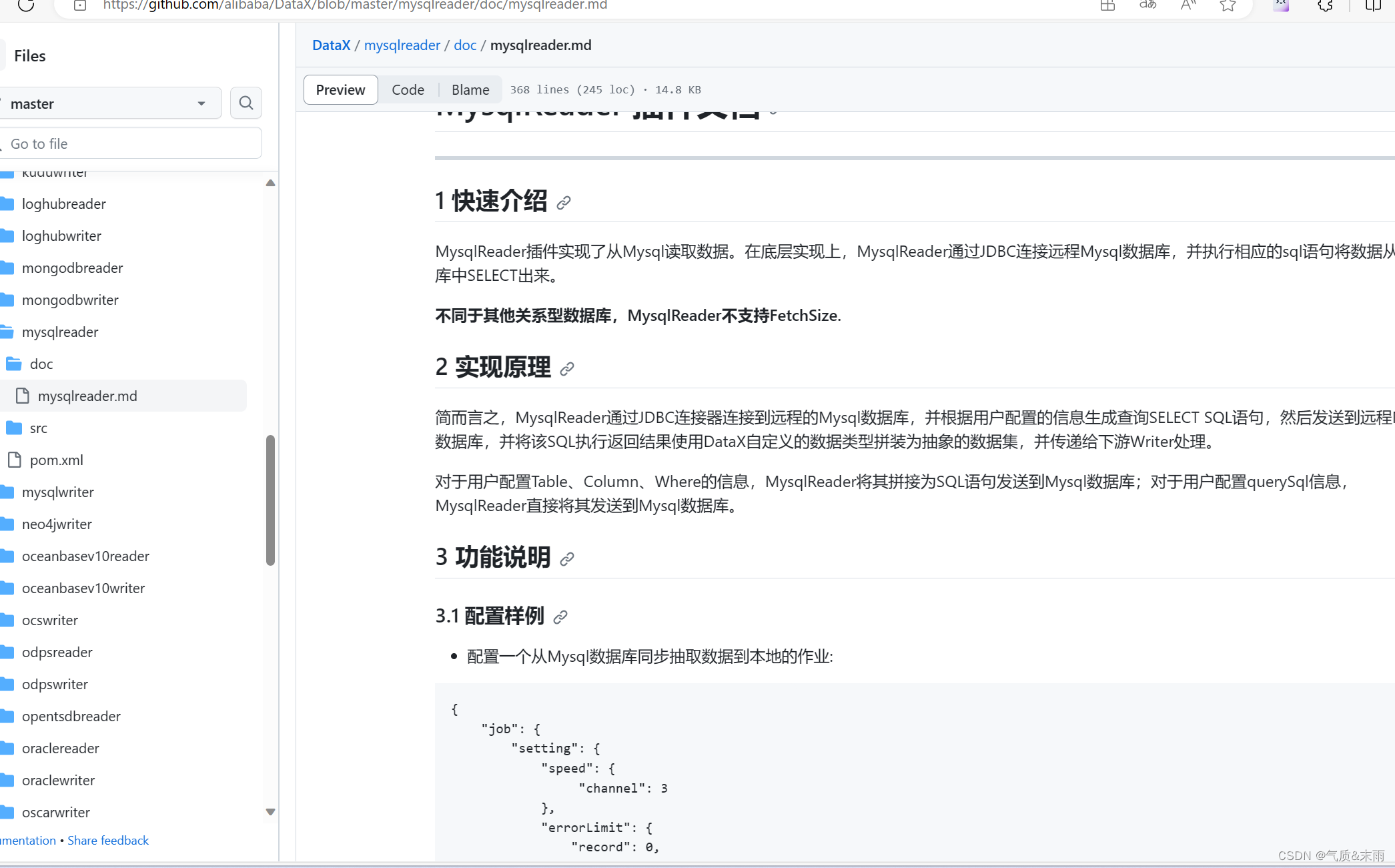Switch to the Preview tab
This screenshot has height=868, width=1395.
(340, 89)
